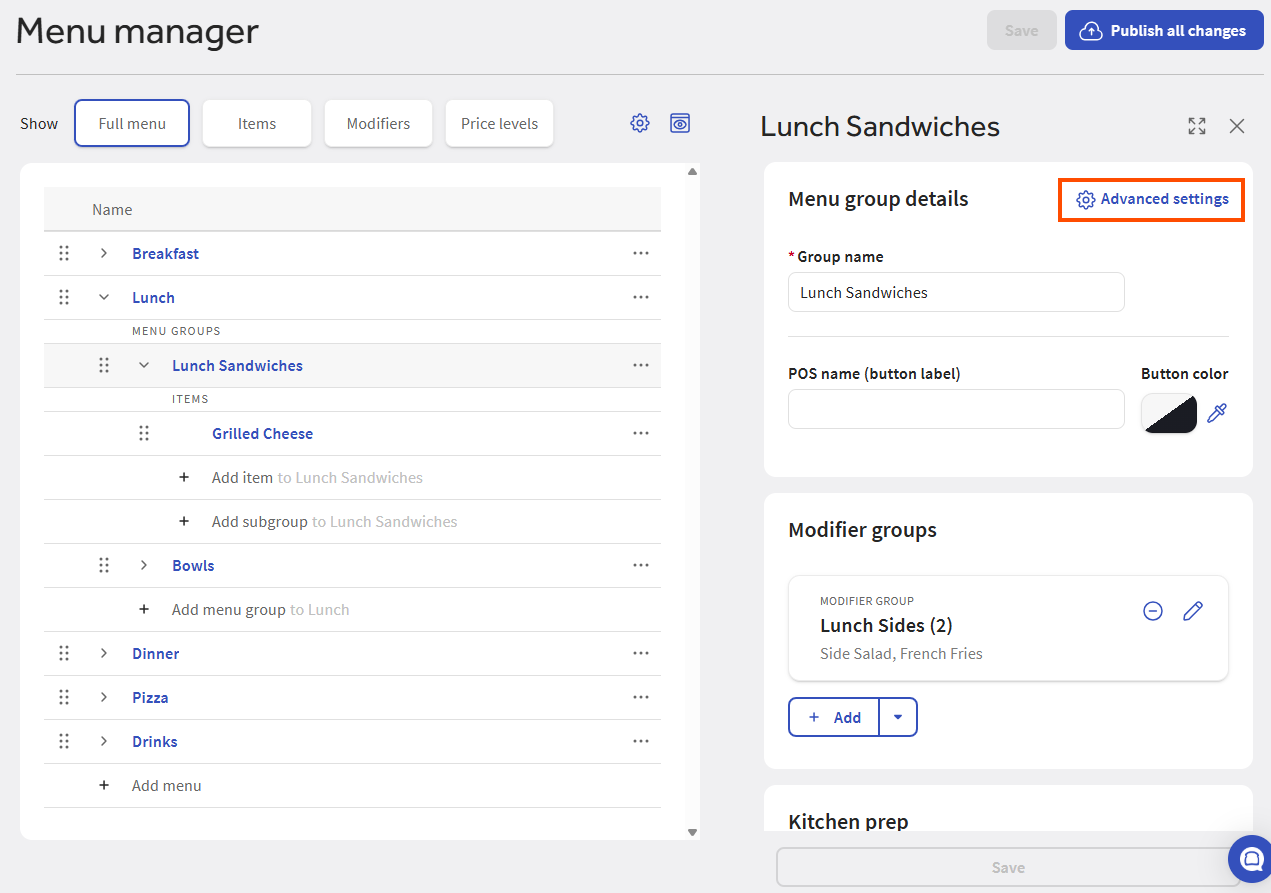Click Add menu group to Lunch
Image resolution: width=1271 pixels, height=893 pixels.
coord(260,609)
